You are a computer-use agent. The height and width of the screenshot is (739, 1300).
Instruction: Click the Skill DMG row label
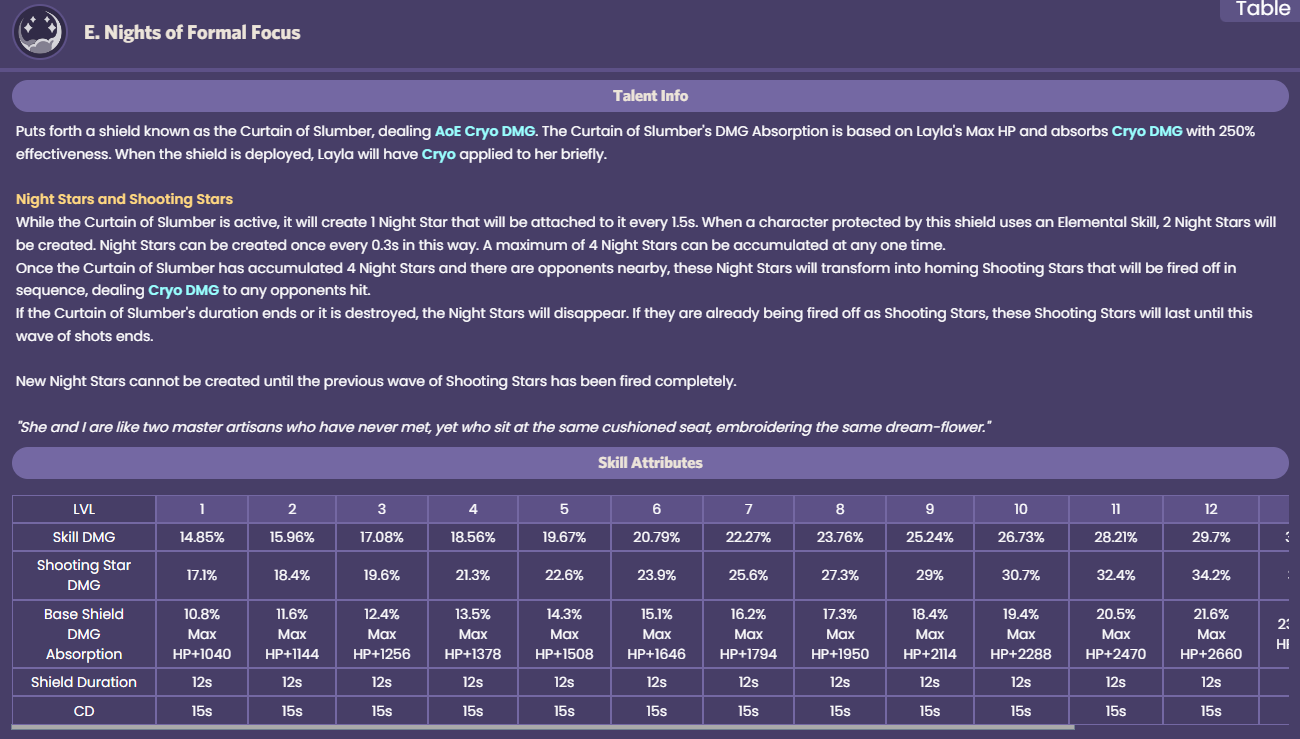click(x=84, y=537)
